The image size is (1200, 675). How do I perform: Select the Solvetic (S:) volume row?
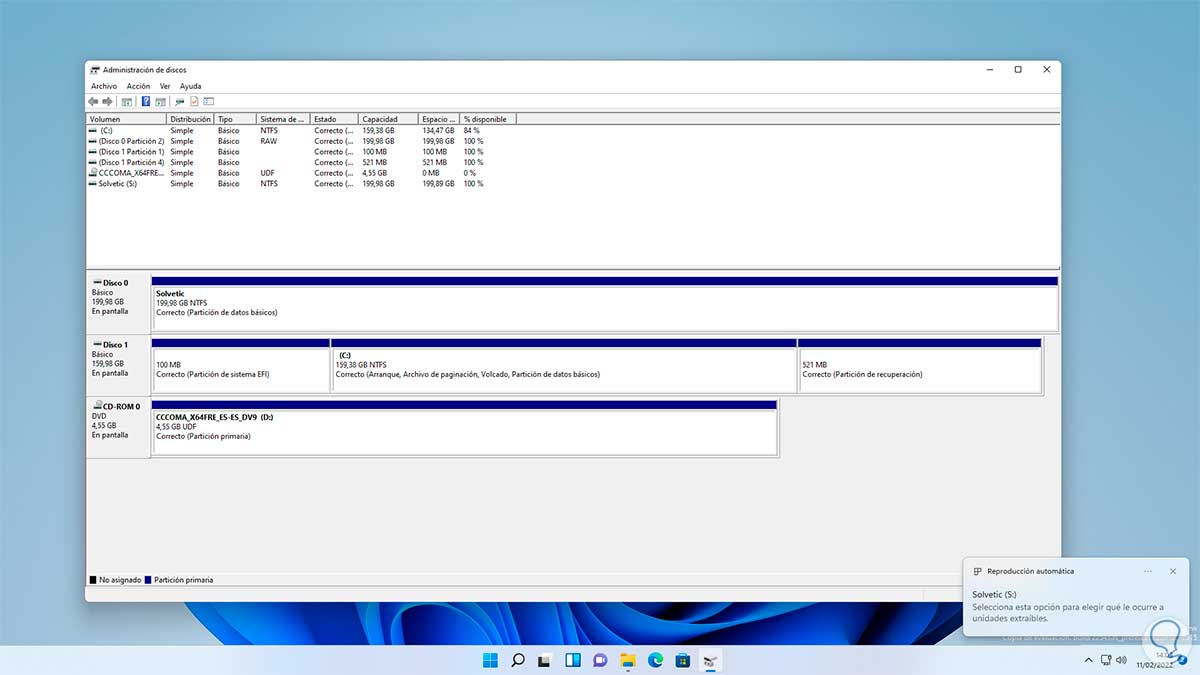300,184
